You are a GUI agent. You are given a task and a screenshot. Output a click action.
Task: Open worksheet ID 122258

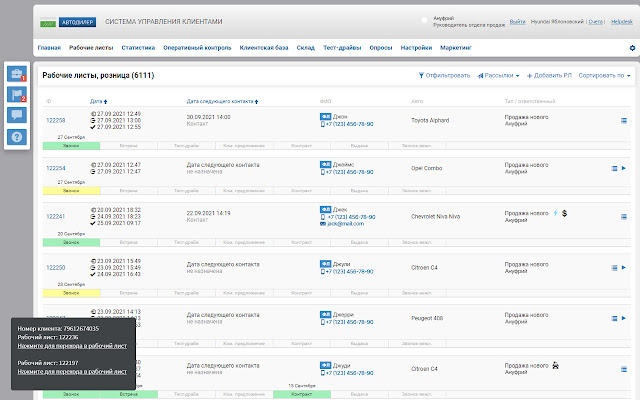click(x=56, y=120)
